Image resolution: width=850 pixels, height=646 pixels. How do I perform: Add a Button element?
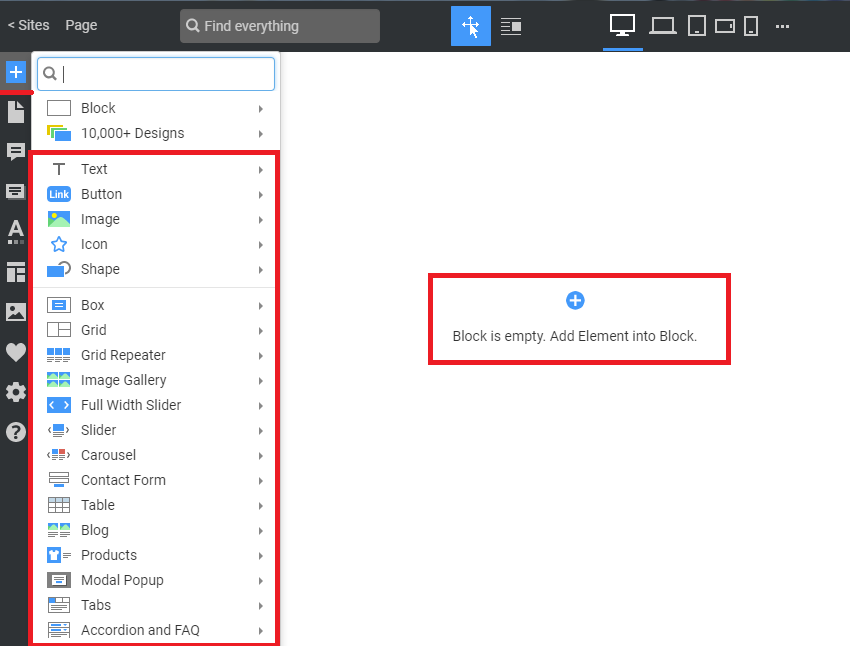point(156,194)
